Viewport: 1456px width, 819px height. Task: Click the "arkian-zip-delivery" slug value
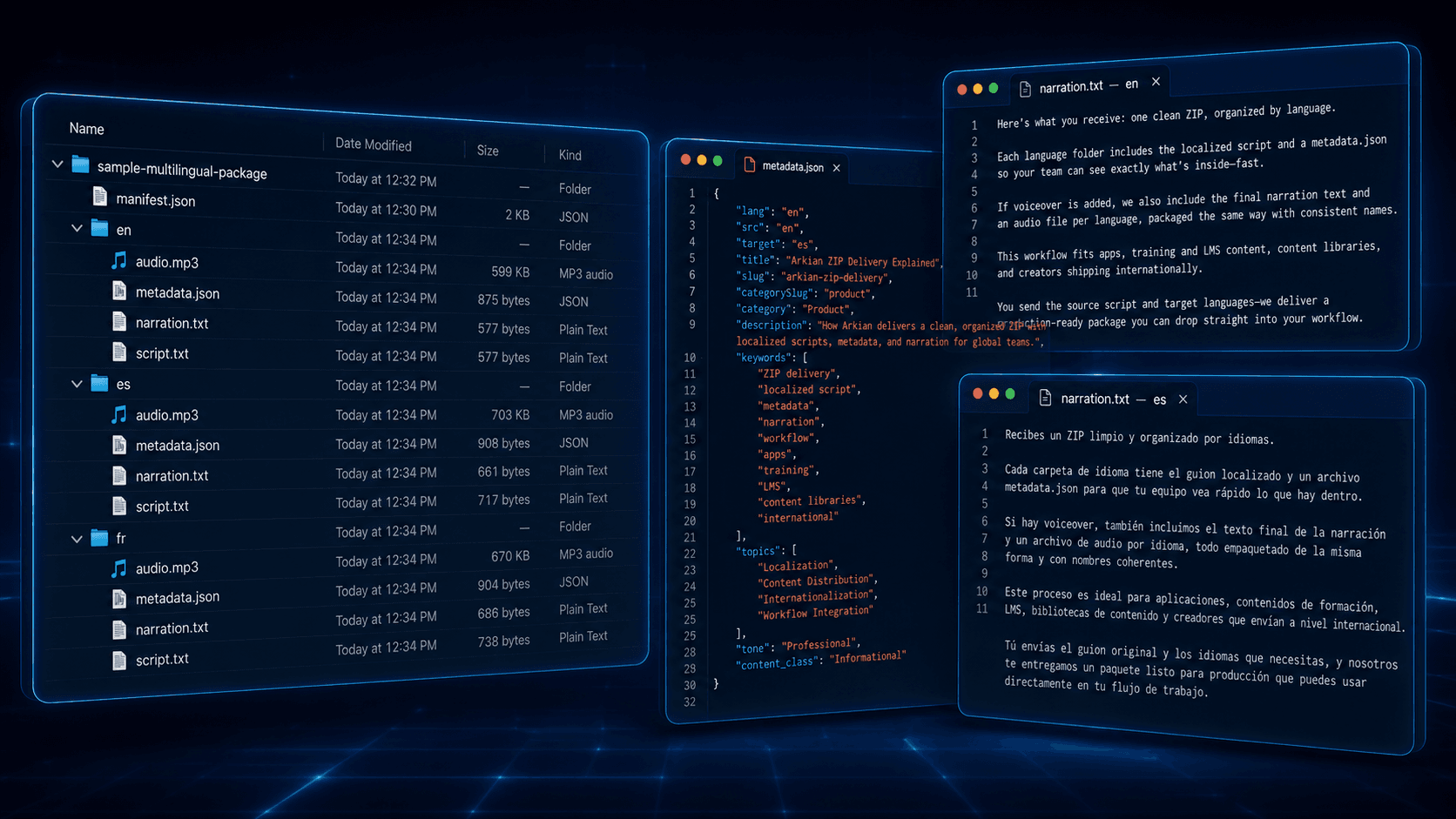pos(834,278)
